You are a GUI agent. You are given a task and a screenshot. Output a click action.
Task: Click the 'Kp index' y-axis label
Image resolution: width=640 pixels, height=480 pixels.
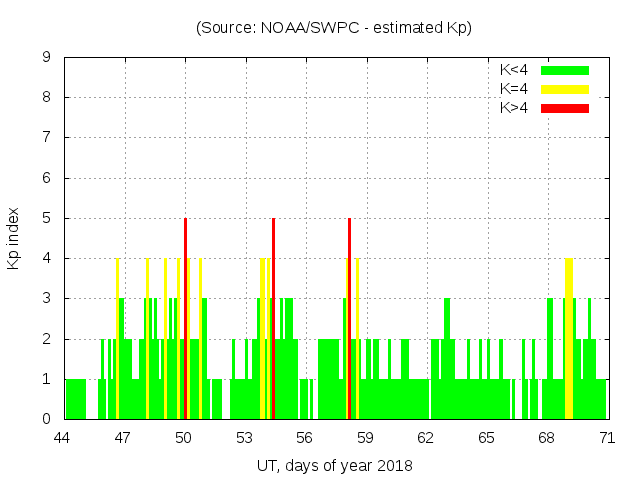14,239
